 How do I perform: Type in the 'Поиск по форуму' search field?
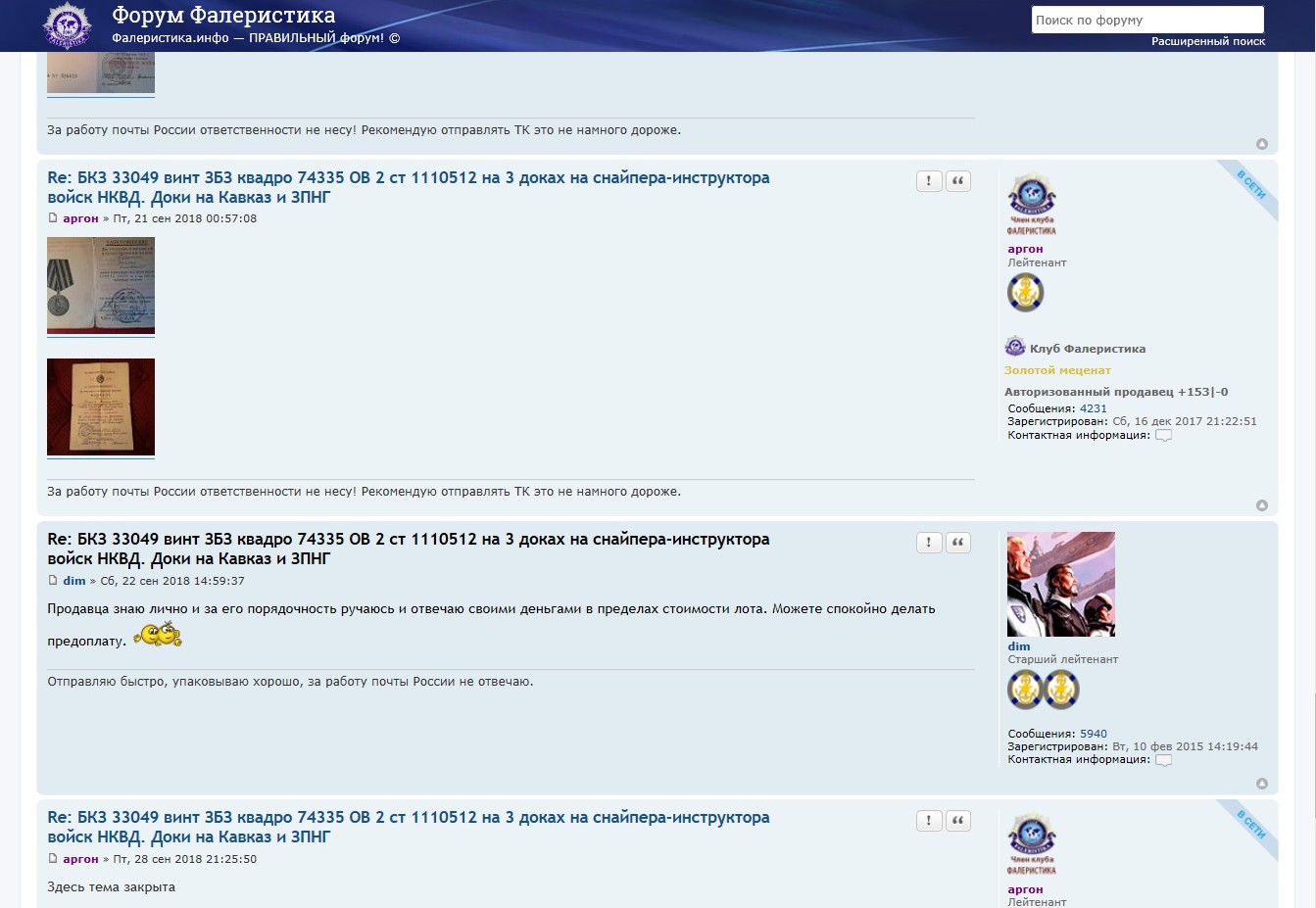coord(1146,20)
